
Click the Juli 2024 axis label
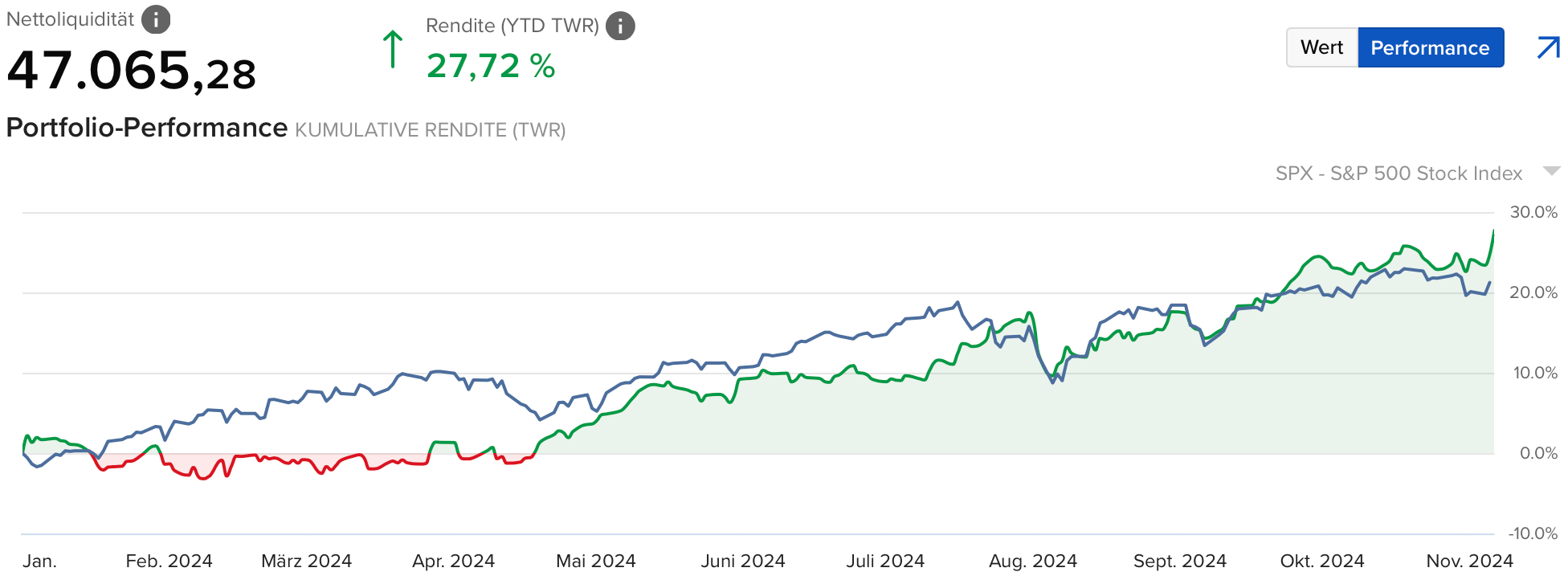(x=885, y=561)
